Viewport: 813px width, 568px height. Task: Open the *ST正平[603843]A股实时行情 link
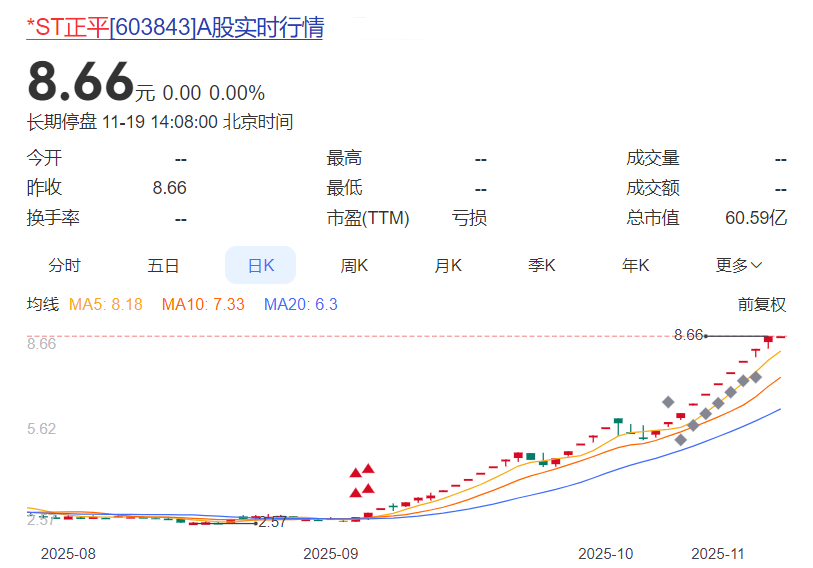175,27
